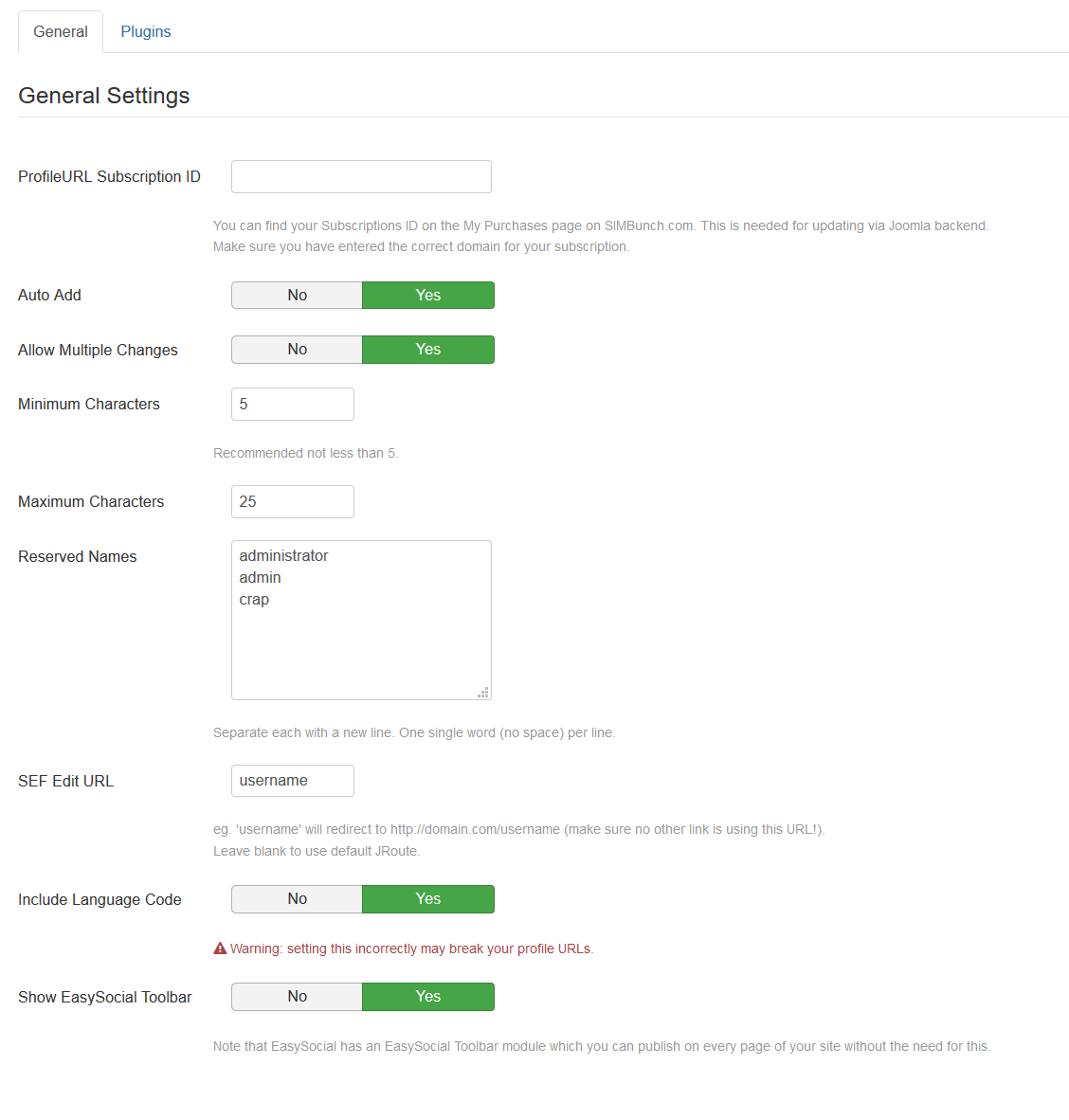Image resolution: width=1069 pixels, height=1120 pixels.
Task: Turn off Show EasySocial Toolbar
Action: pos(297,997)
